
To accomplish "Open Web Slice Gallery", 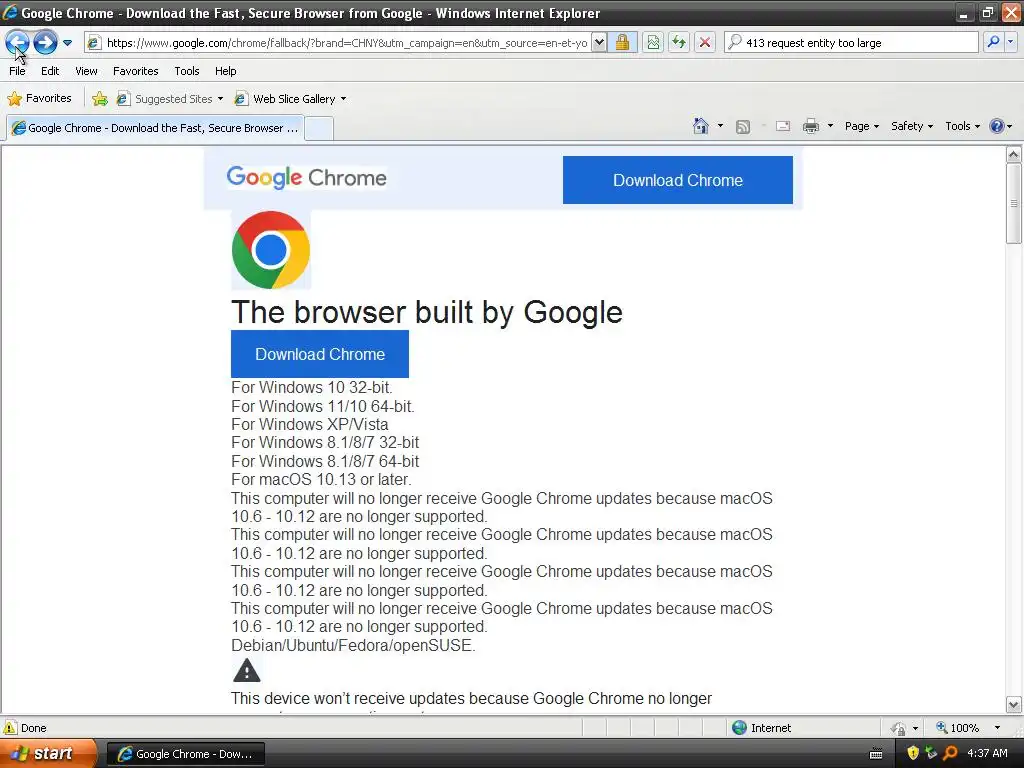I will tap(285, 99).
